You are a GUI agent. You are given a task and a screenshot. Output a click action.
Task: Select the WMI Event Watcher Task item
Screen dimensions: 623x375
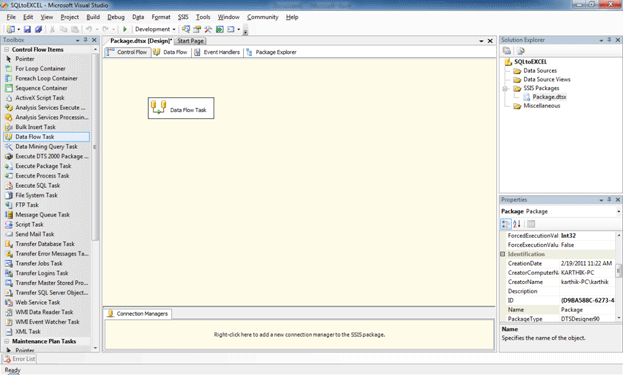pos(47,322)
